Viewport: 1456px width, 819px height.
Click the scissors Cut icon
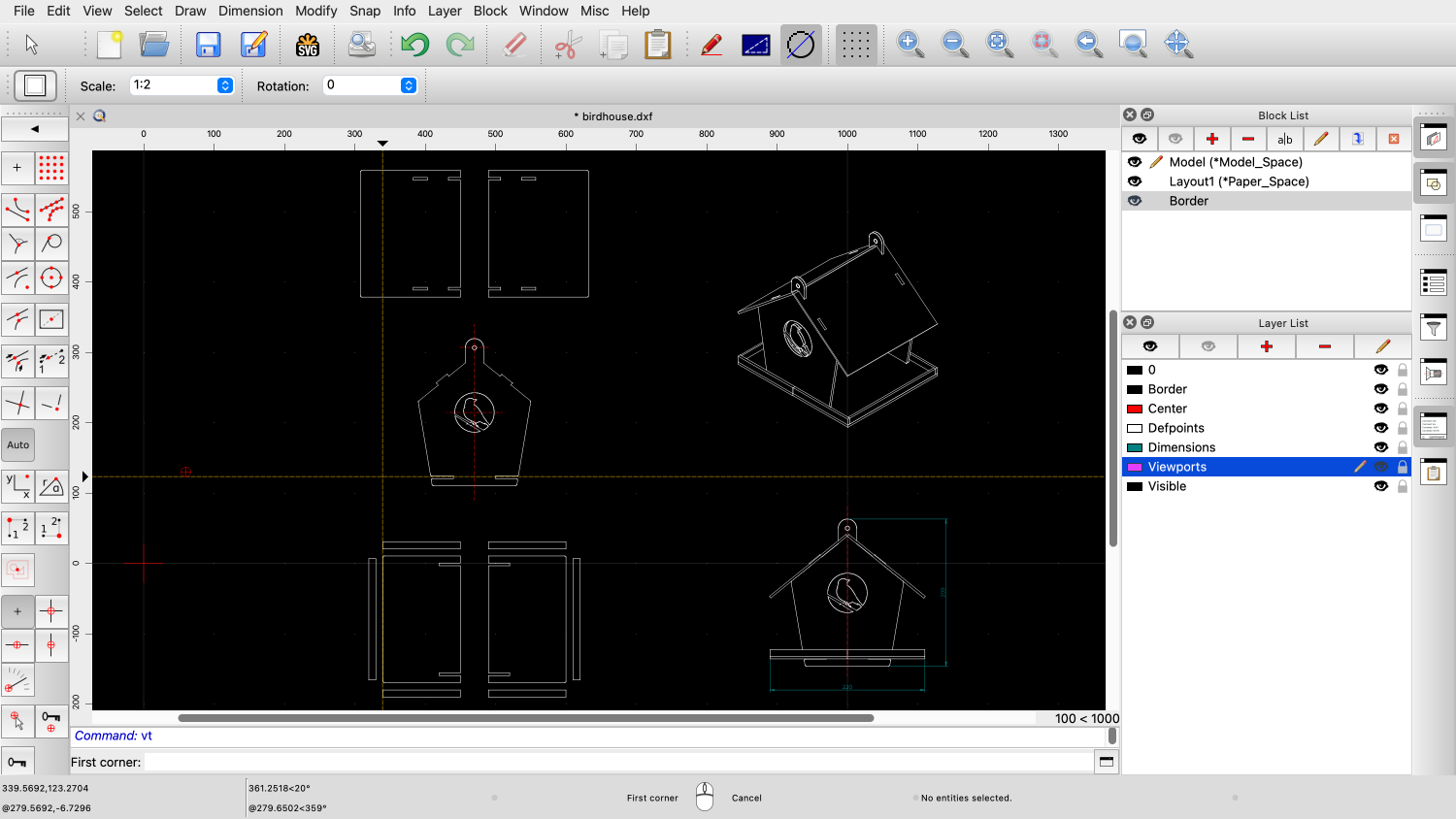click(x=567, y=45)
